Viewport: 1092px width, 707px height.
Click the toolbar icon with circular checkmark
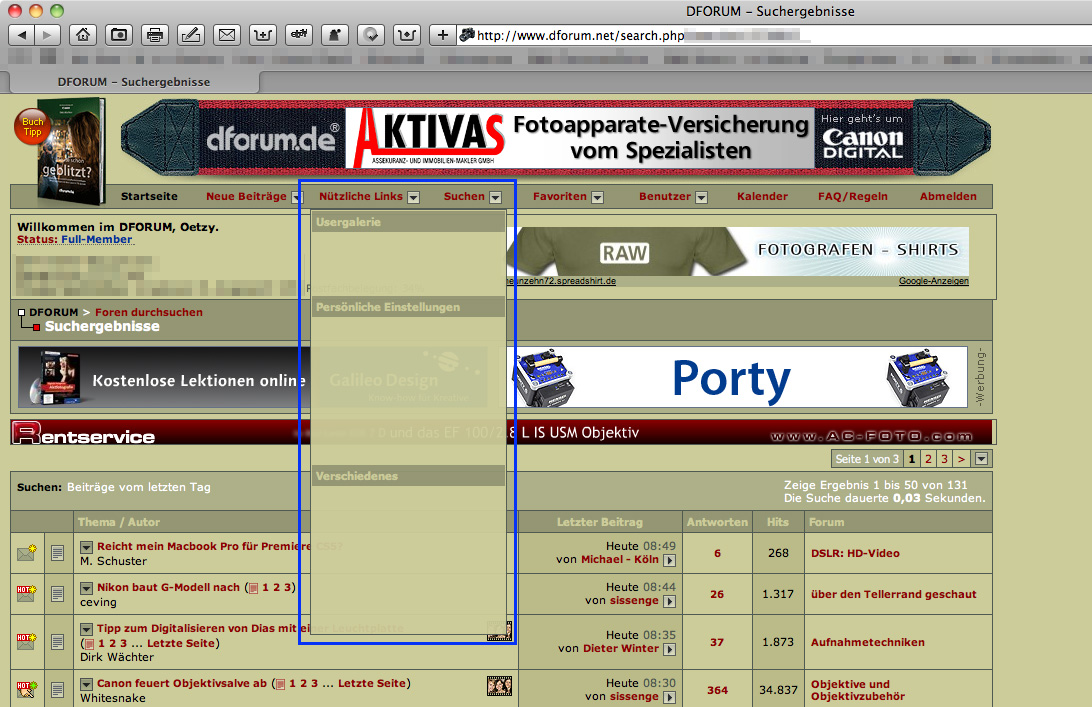tap(370, 35)
